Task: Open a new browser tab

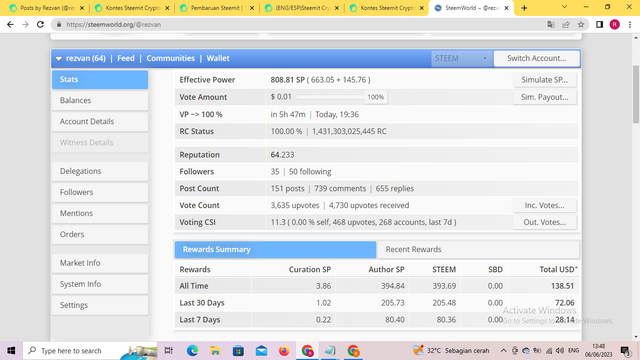Action: [x=524, y=8]
